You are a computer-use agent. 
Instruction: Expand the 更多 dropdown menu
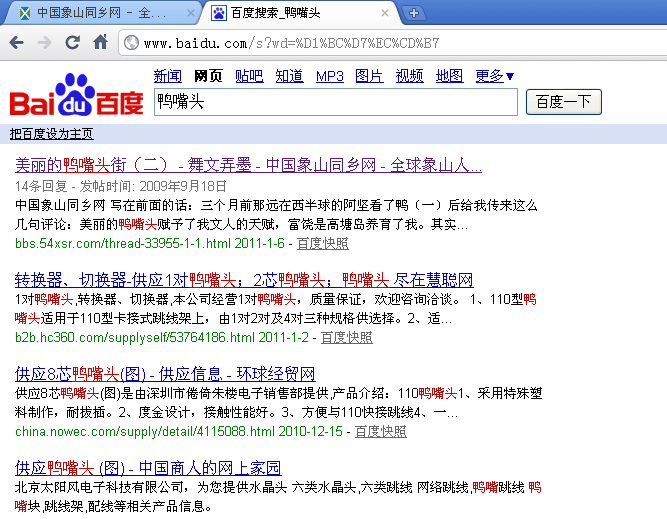[x=495, y=76]
